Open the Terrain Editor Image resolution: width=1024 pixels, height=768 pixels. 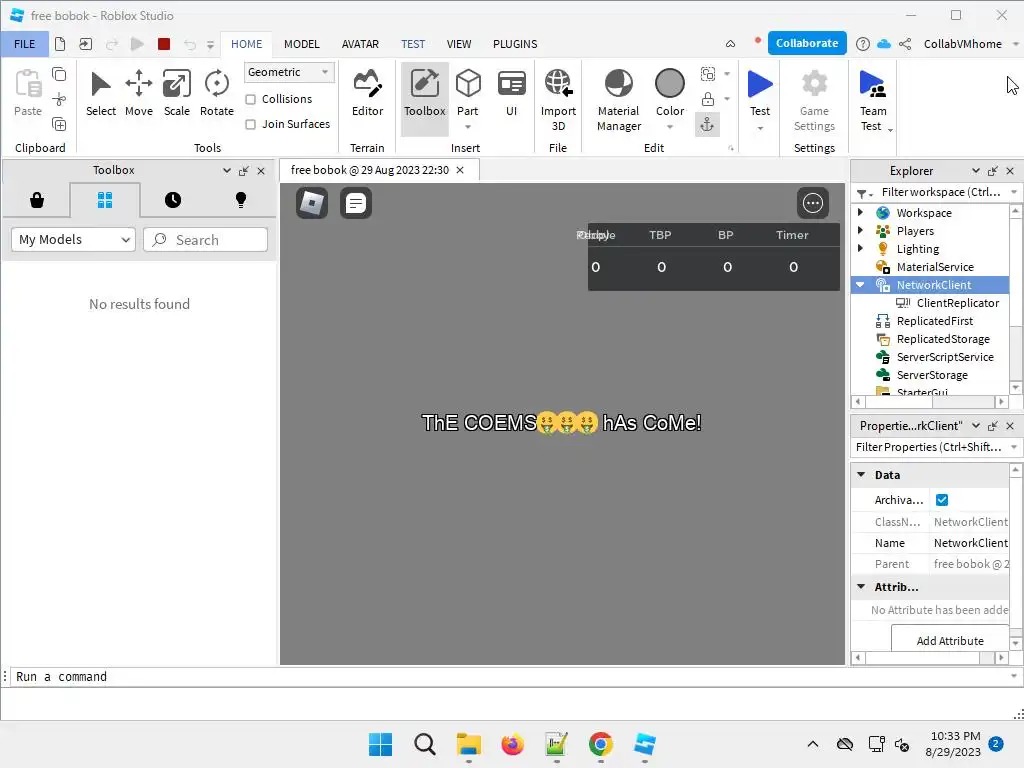(x=368, y=94)
